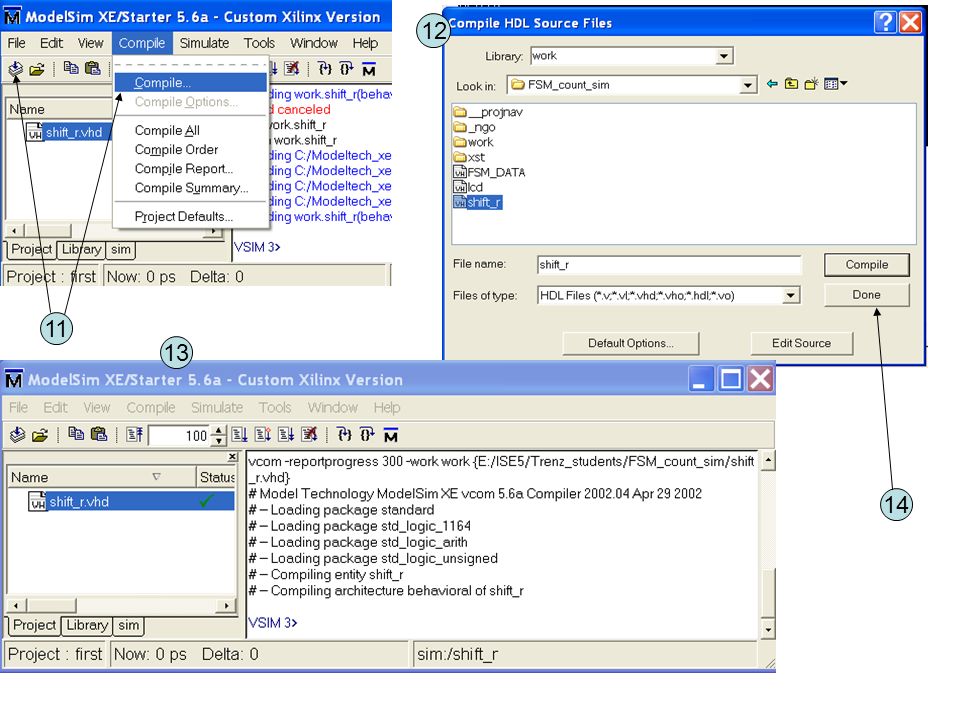The width and height of the screenshot is (960, 720).
Task: Select shift_r.vhd in upper project pane
Action: click(x=68, y=132)
